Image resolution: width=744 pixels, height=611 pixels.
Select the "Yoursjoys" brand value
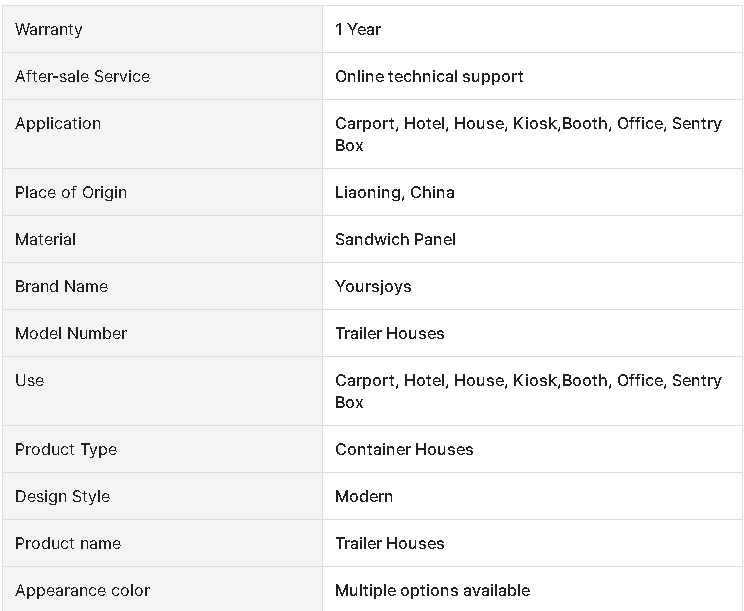tap(373, 286)
